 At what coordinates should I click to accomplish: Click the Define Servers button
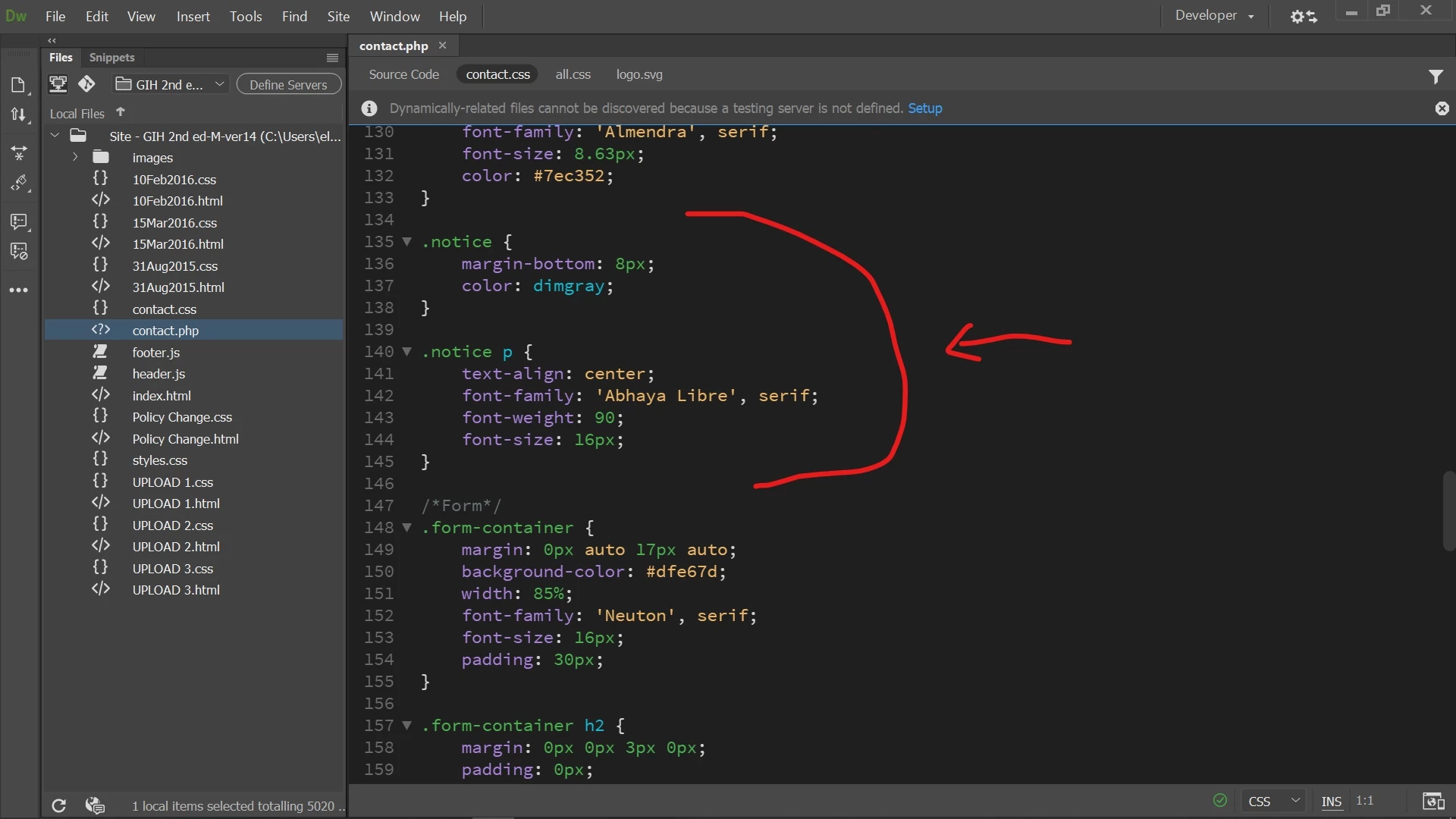point(288,84)
